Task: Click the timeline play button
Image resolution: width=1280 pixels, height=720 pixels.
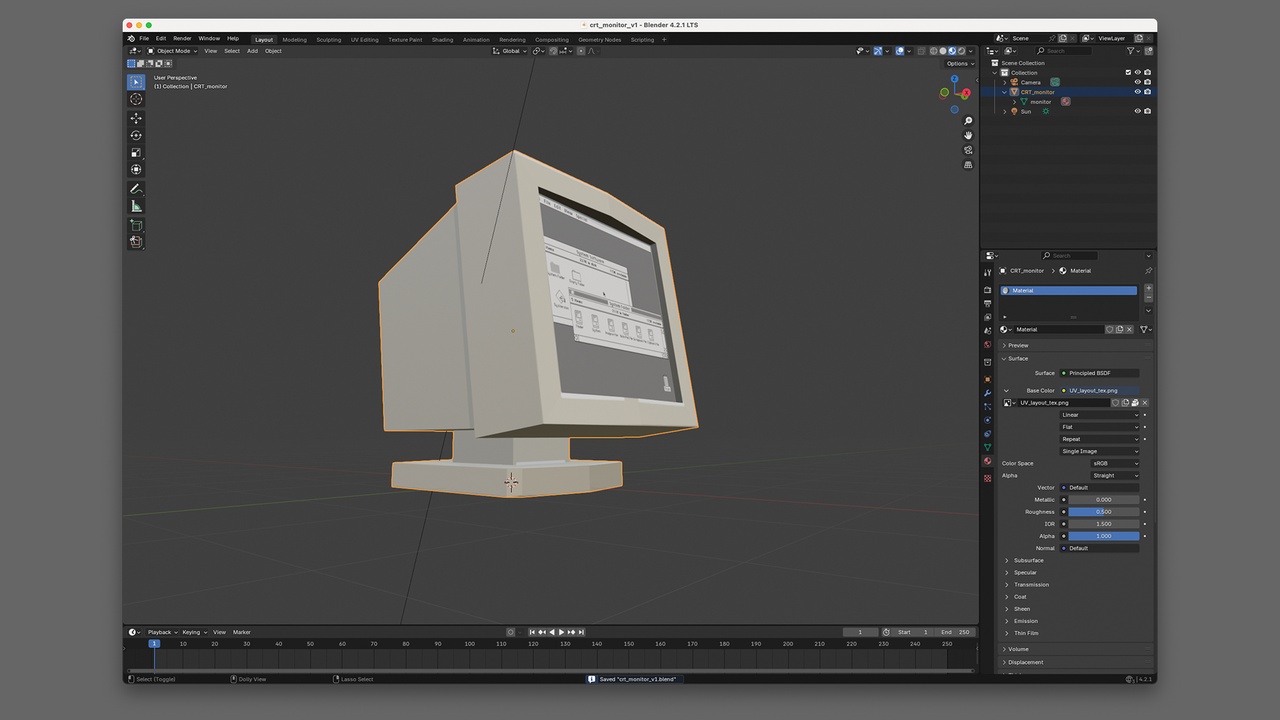Action: point(562,632)
